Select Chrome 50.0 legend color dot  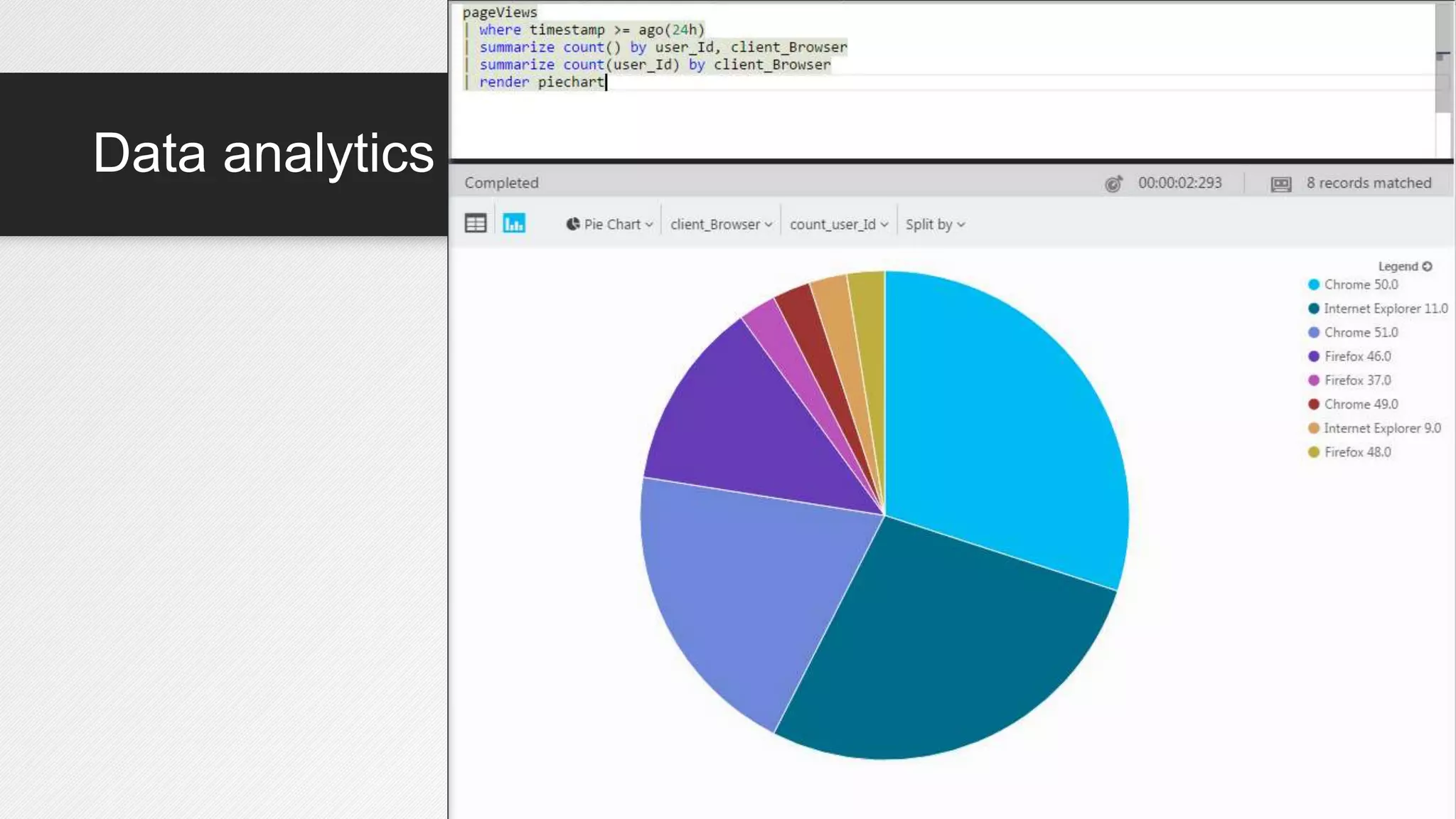point(1314,284)
